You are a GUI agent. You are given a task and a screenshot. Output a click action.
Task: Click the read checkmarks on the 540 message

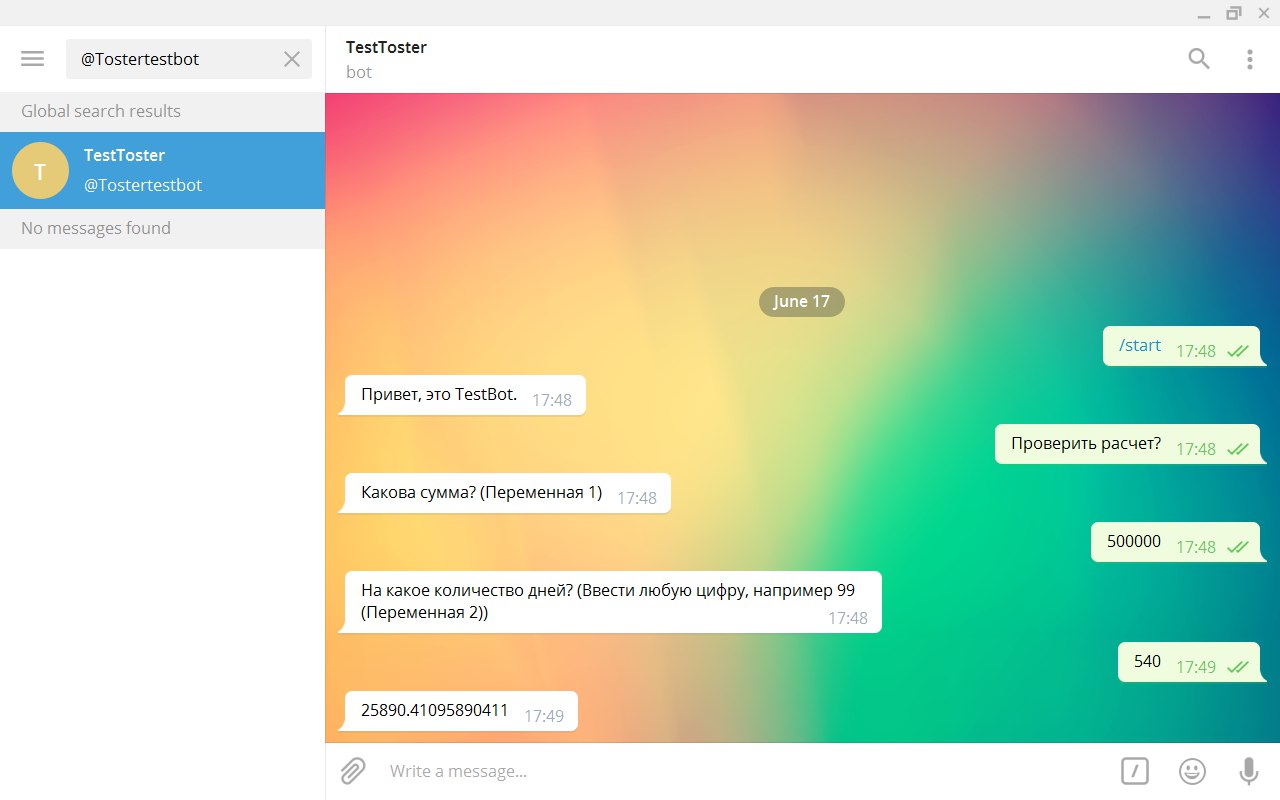[1238, 667]
